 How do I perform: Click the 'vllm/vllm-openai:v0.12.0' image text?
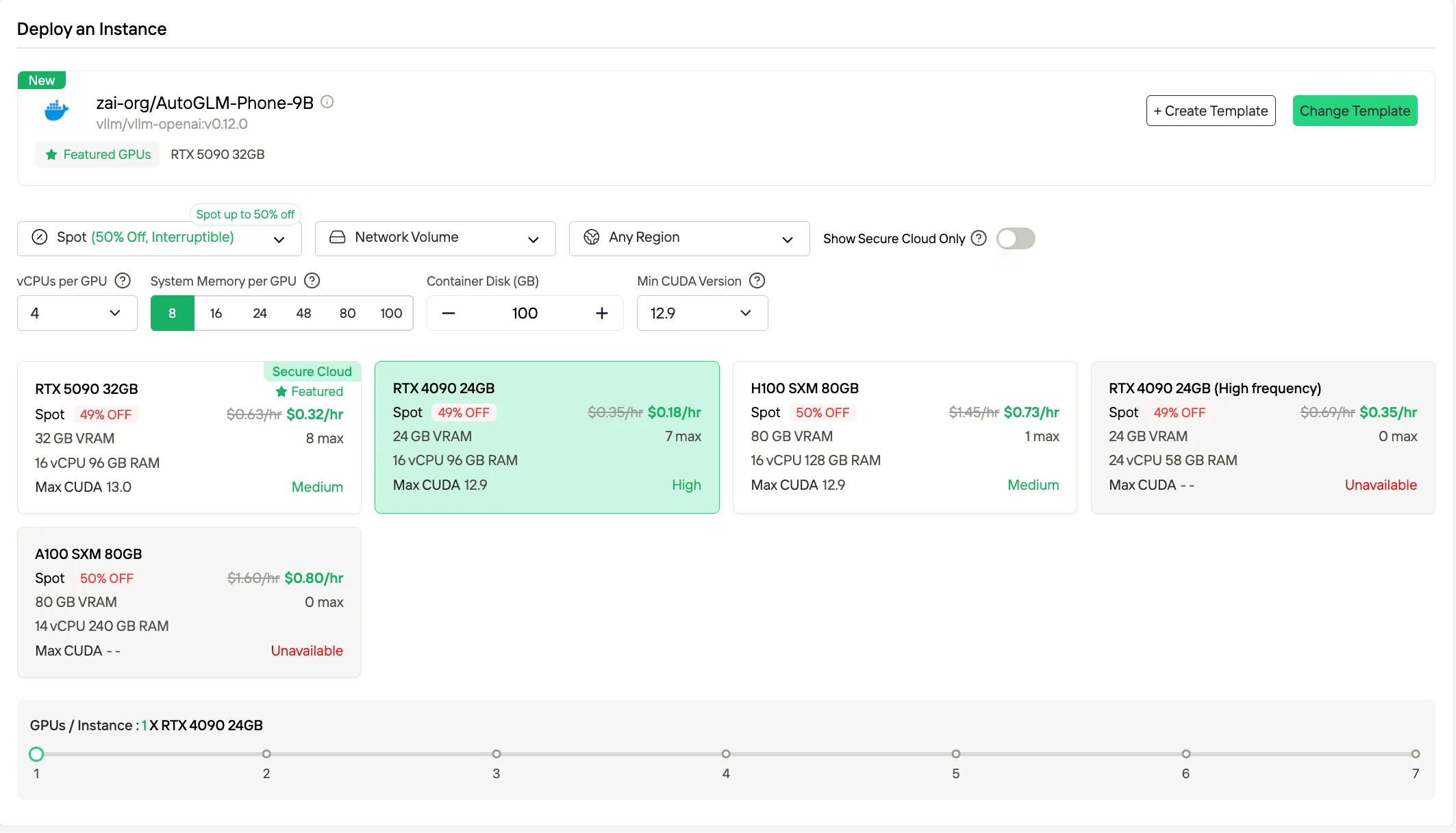pos(172,124)
